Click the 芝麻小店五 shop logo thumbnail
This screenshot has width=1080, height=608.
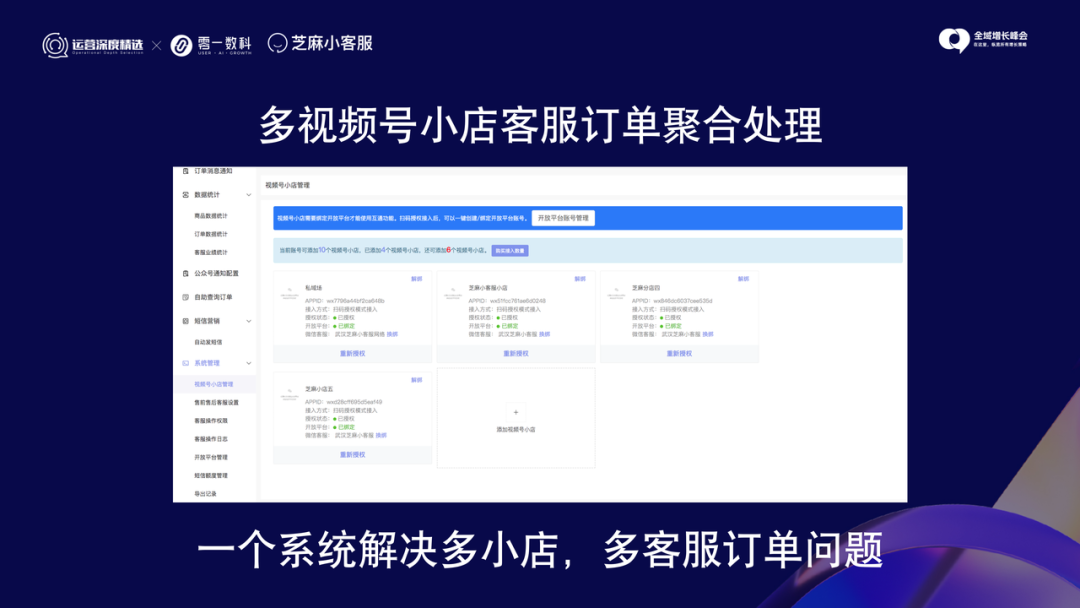pos(290,395)
